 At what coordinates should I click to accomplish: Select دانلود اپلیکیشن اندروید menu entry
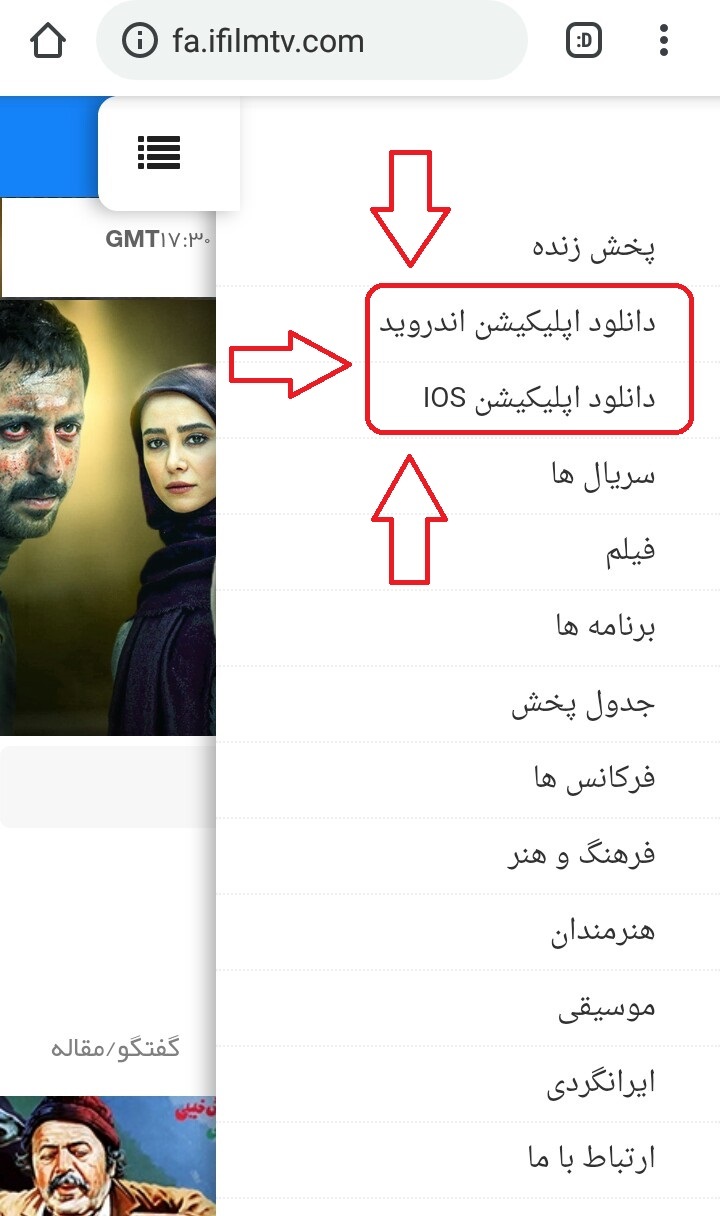[468, 324]
